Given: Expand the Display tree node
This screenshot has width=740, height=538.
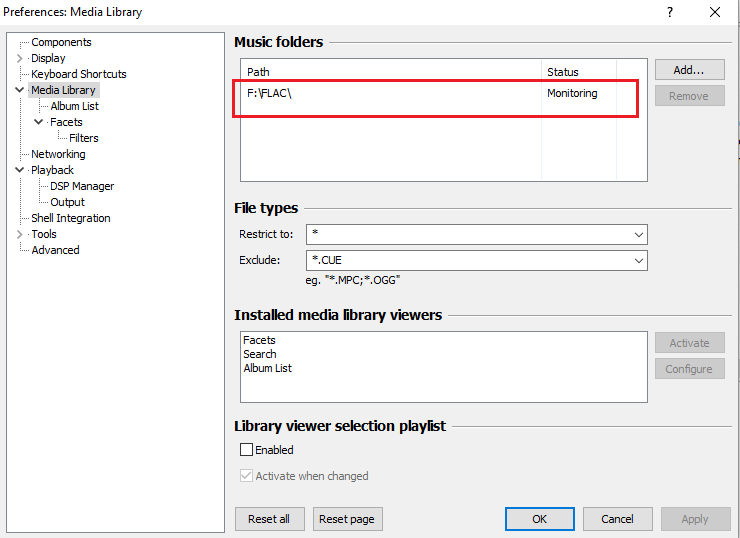Looking at the screenshot, I should (x=19, y=58).
